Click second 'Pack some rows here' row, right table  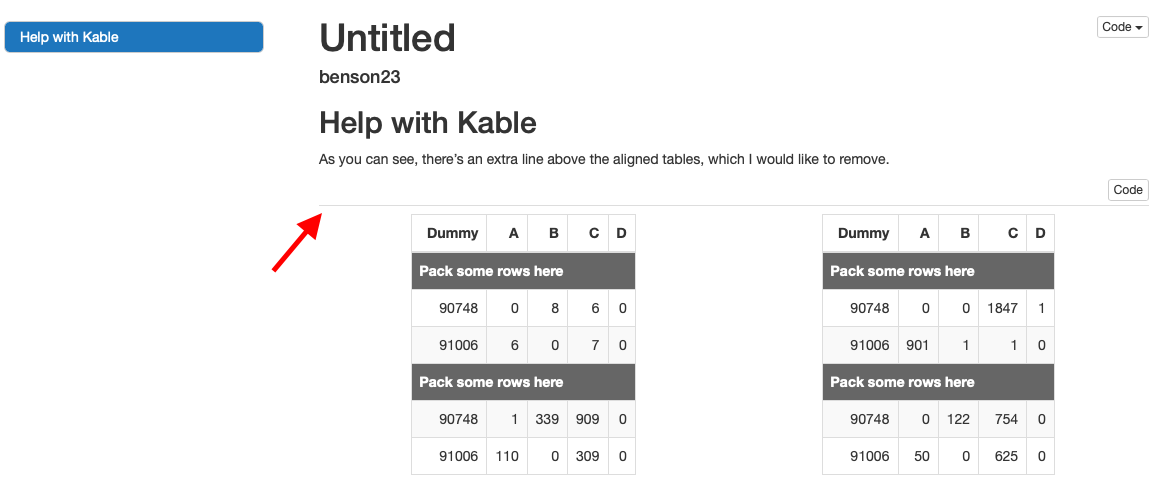(x=938, y=382)
